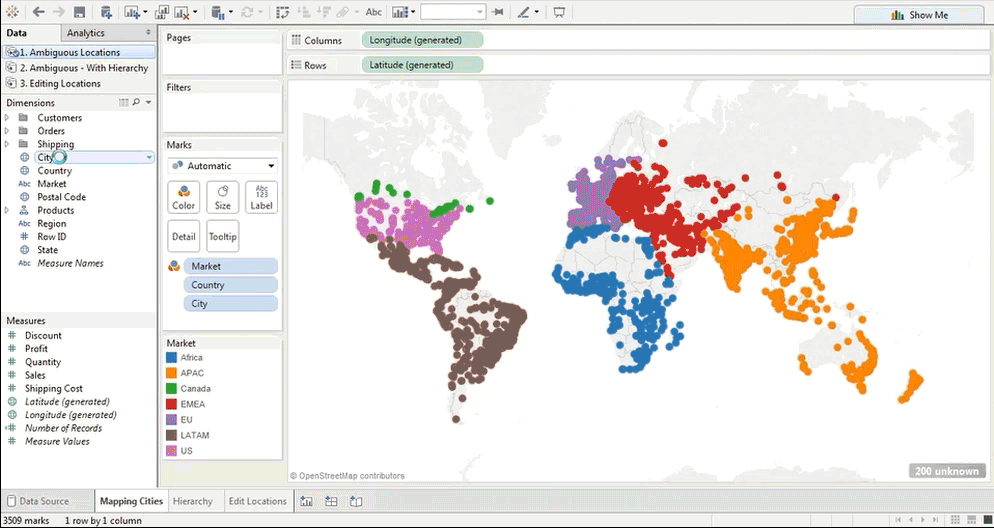
Task: Click the New Dashboard icon in tab bar
Action: click(x=331, y=501)
